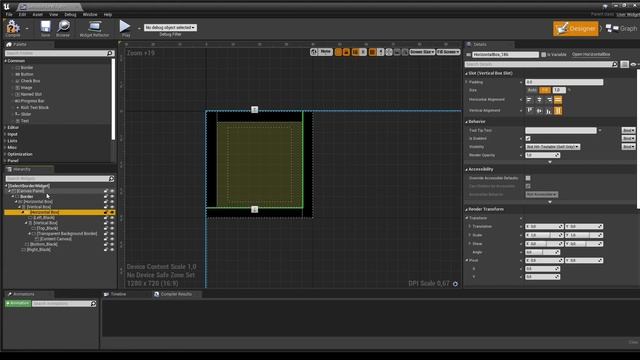Select top vertical alignment icon
Screen dimensions: 640x360
tap(530, 111)
